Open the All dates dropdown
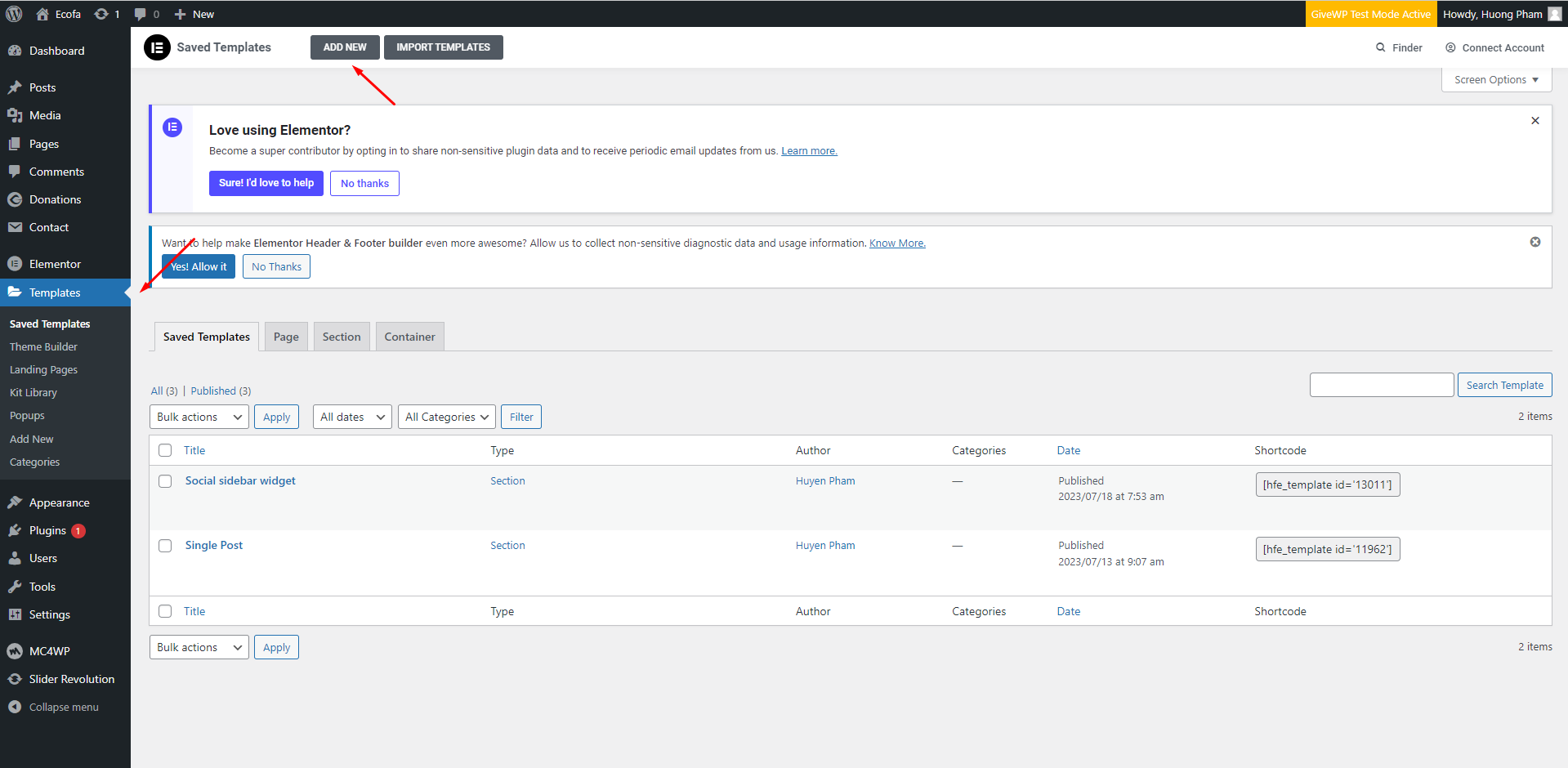The image size is (1568, 768). point(352,417)
